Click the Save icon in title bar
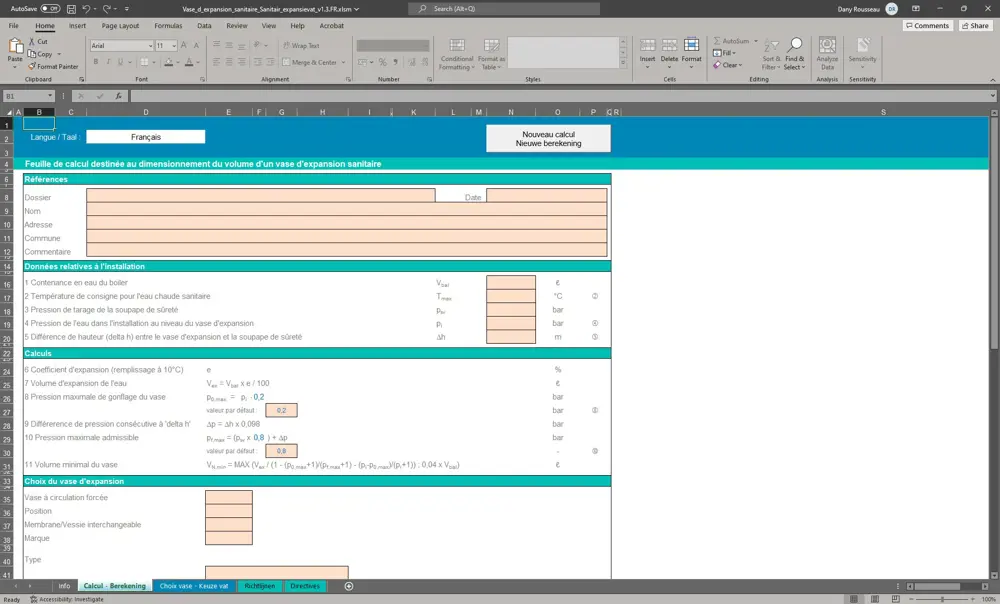This screenshot has height=604, width=1000. coord(70,8)
